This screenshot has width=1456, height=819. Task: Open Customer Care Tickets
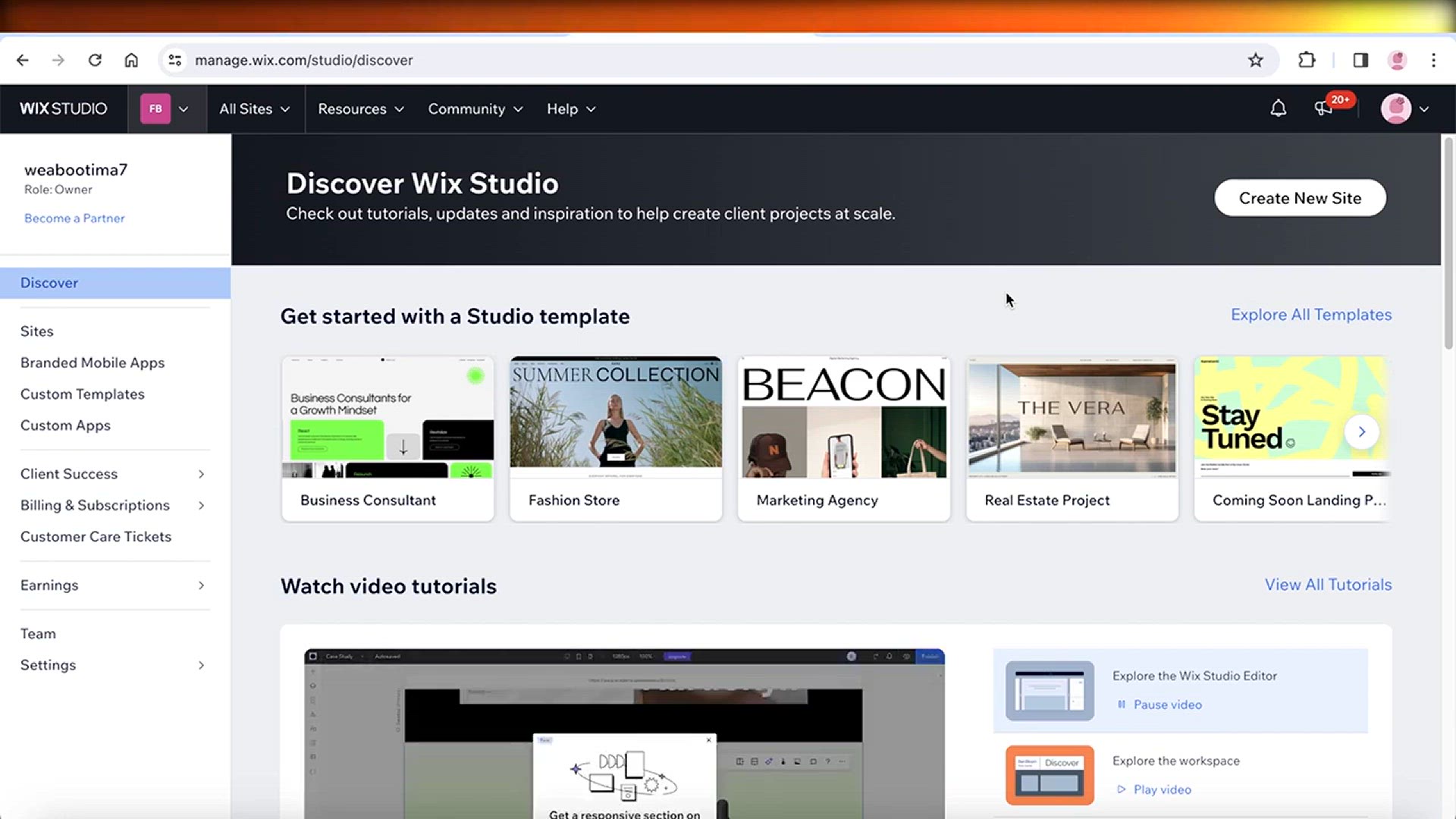pyautogui.click(x=96, y=537)
